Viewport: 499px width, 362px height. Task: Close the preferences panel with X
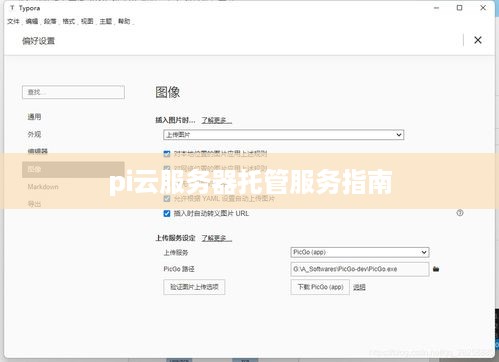[x=478, y=40]
